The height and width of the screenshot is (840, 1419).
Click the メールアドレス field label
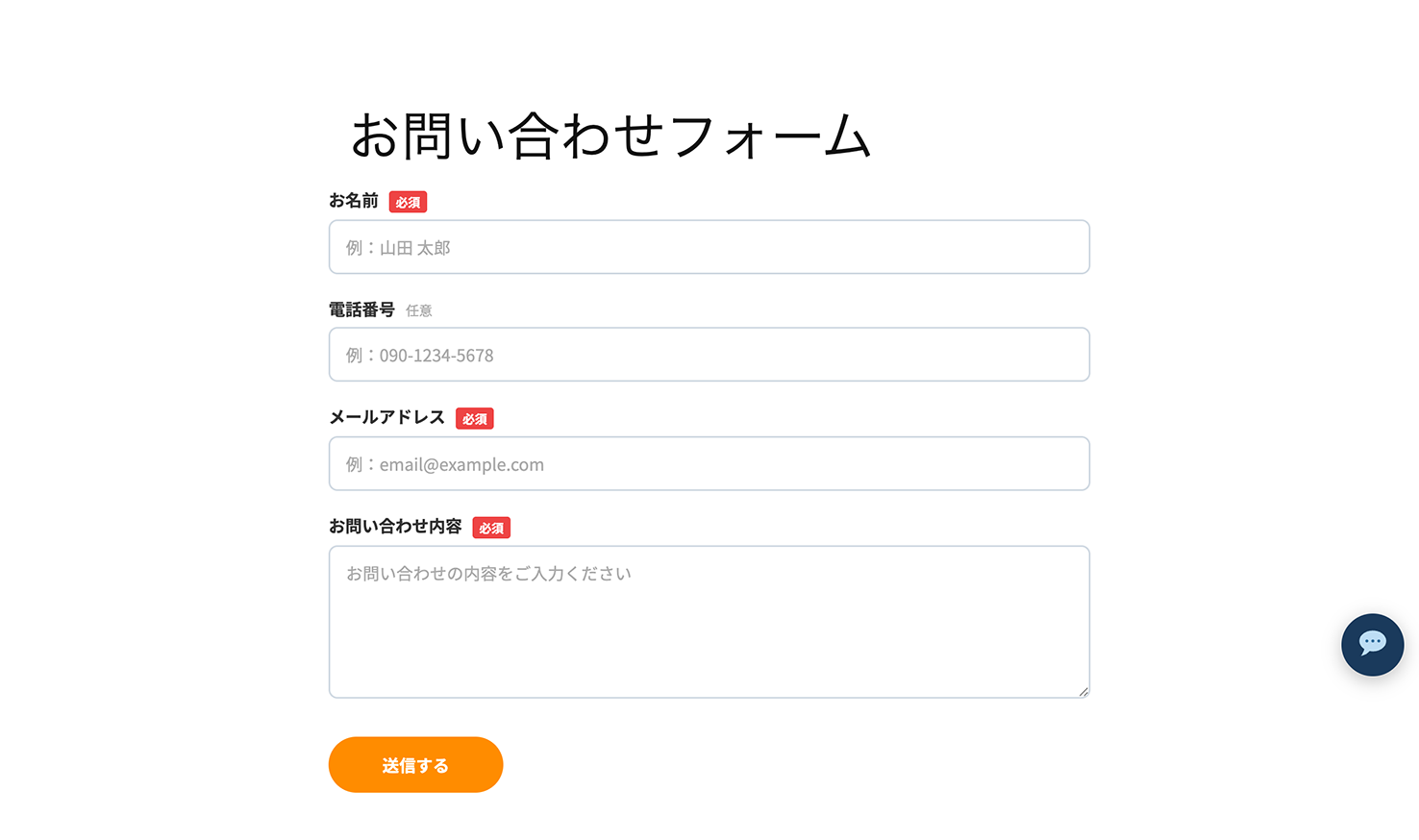pos(386,417)
